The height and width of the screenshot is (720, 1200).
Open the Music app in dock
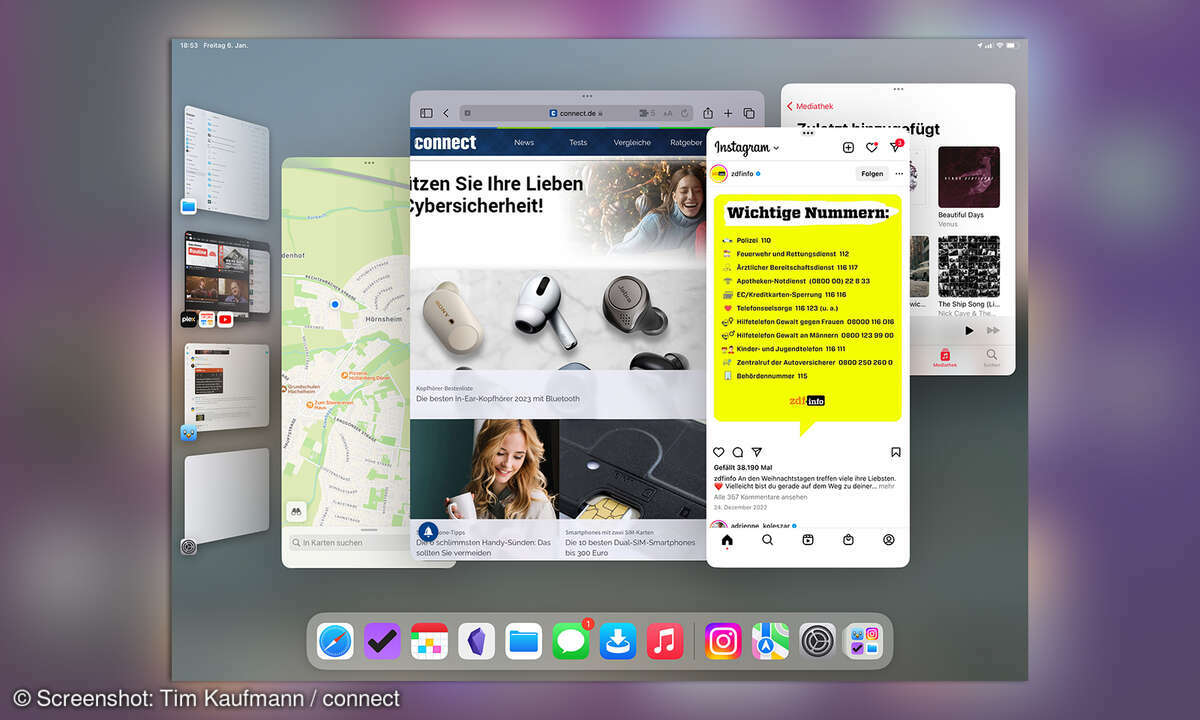665,640
